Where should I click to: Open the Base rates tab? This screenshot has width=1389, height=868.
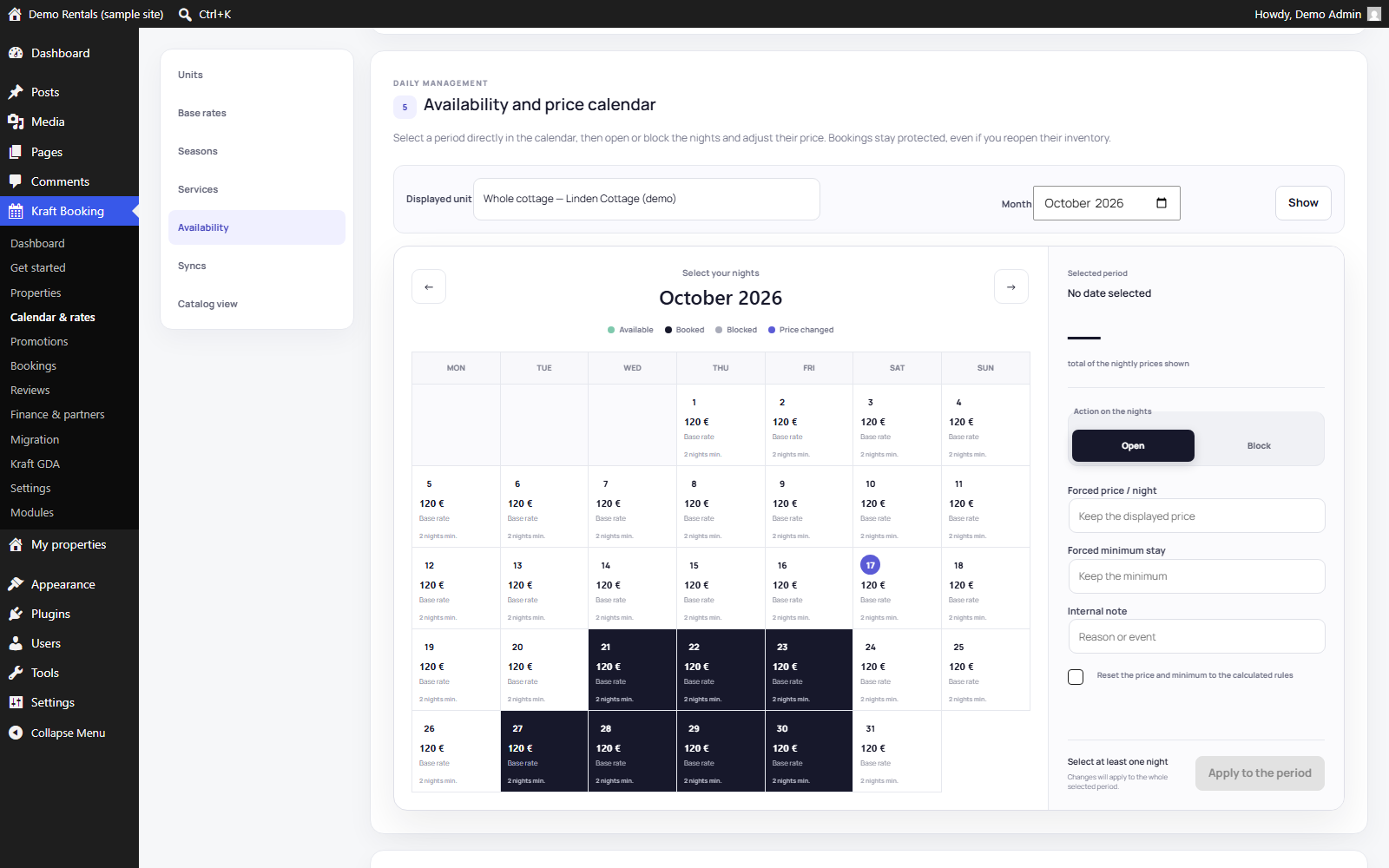[257, 113]
